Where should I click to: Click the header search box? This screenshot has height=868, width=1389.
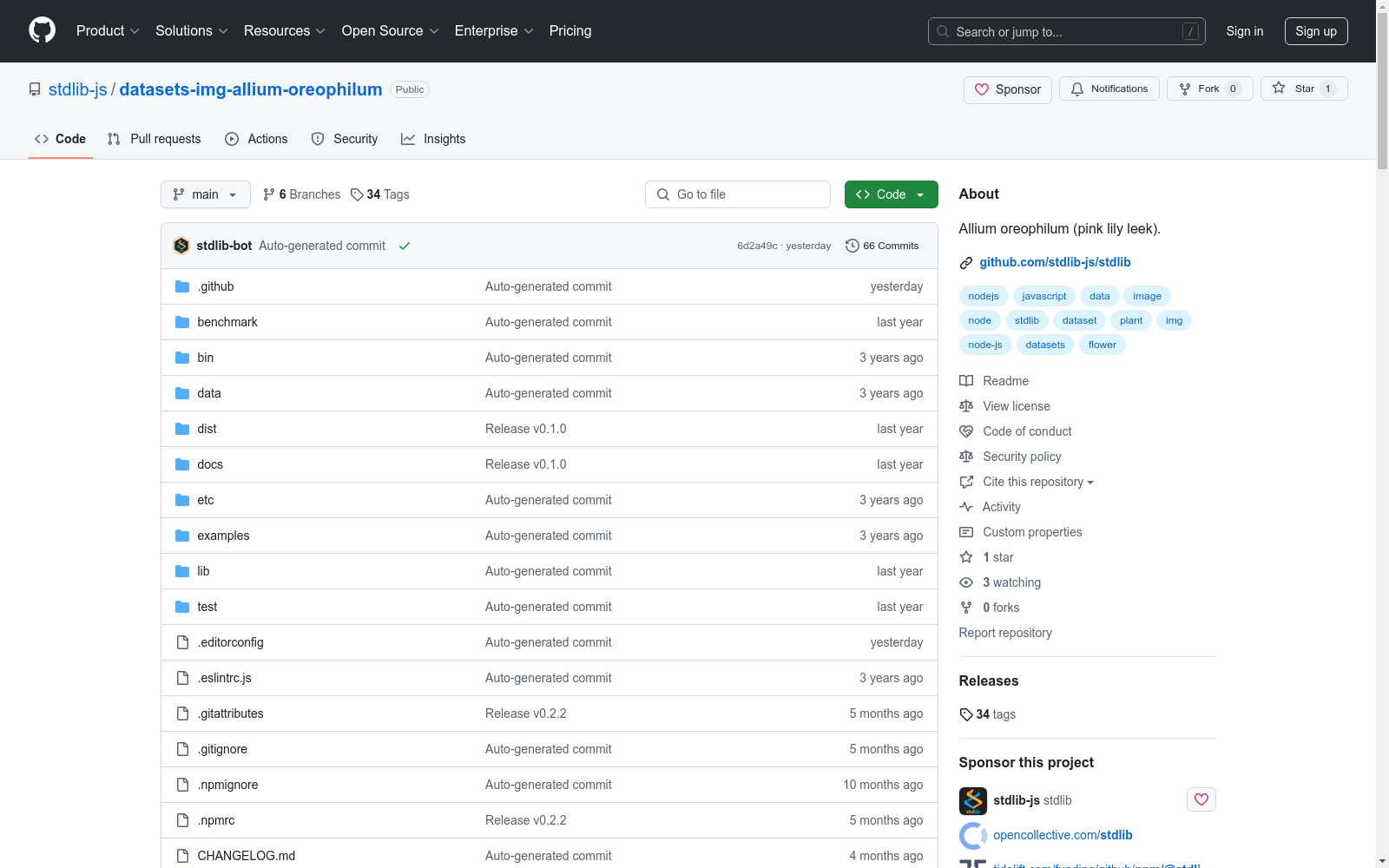[1067, 31]
